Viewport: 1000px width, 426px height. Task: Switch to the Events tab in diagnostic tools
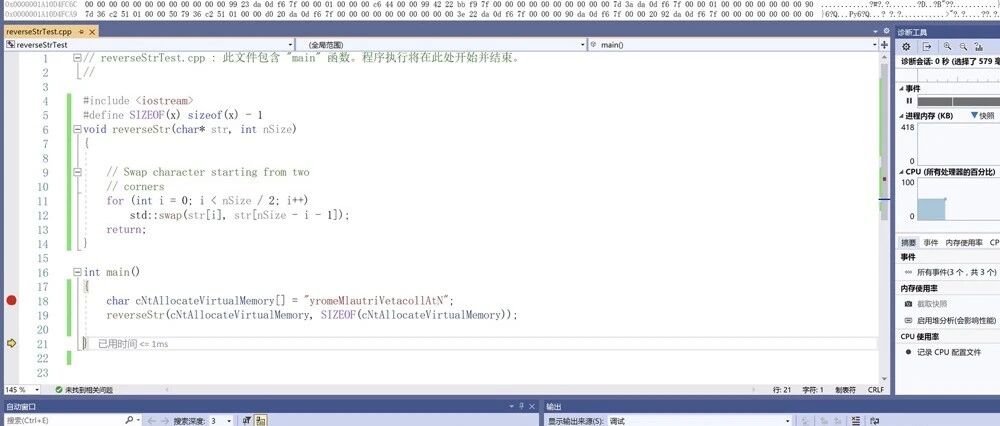(x=931, y=243)
